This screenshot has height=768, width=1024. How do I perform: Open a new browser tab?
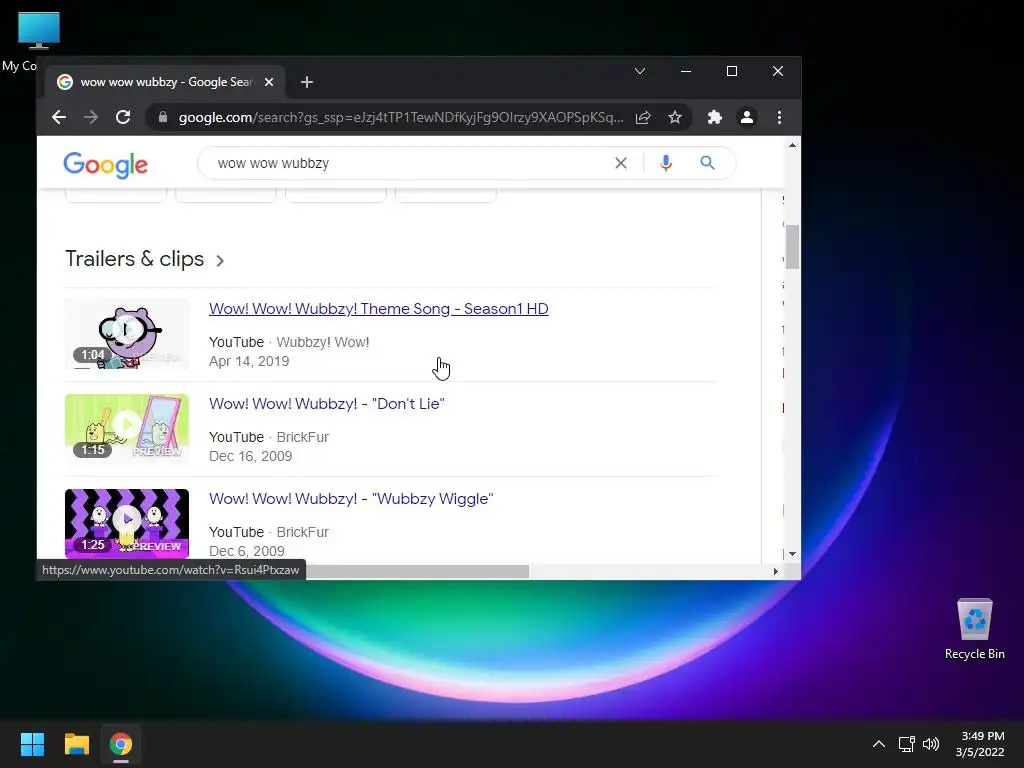(307, 82)
